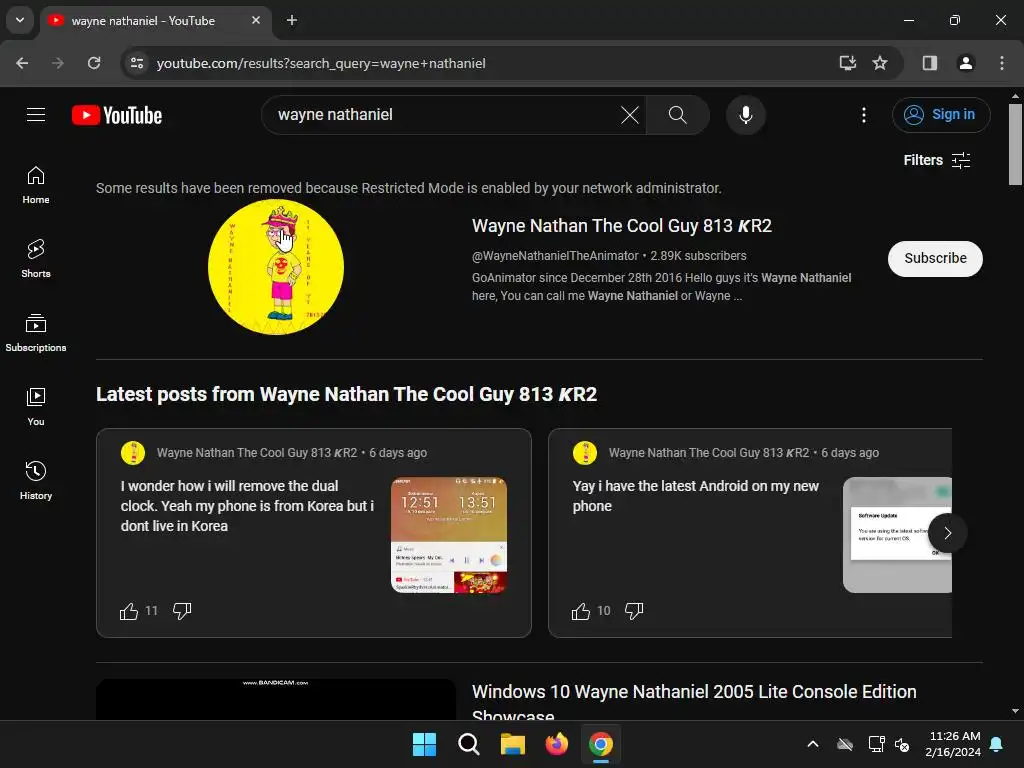Like the latest Android post
The width and height of the screenshot is (1024, 768).
[x=581, y=611]
